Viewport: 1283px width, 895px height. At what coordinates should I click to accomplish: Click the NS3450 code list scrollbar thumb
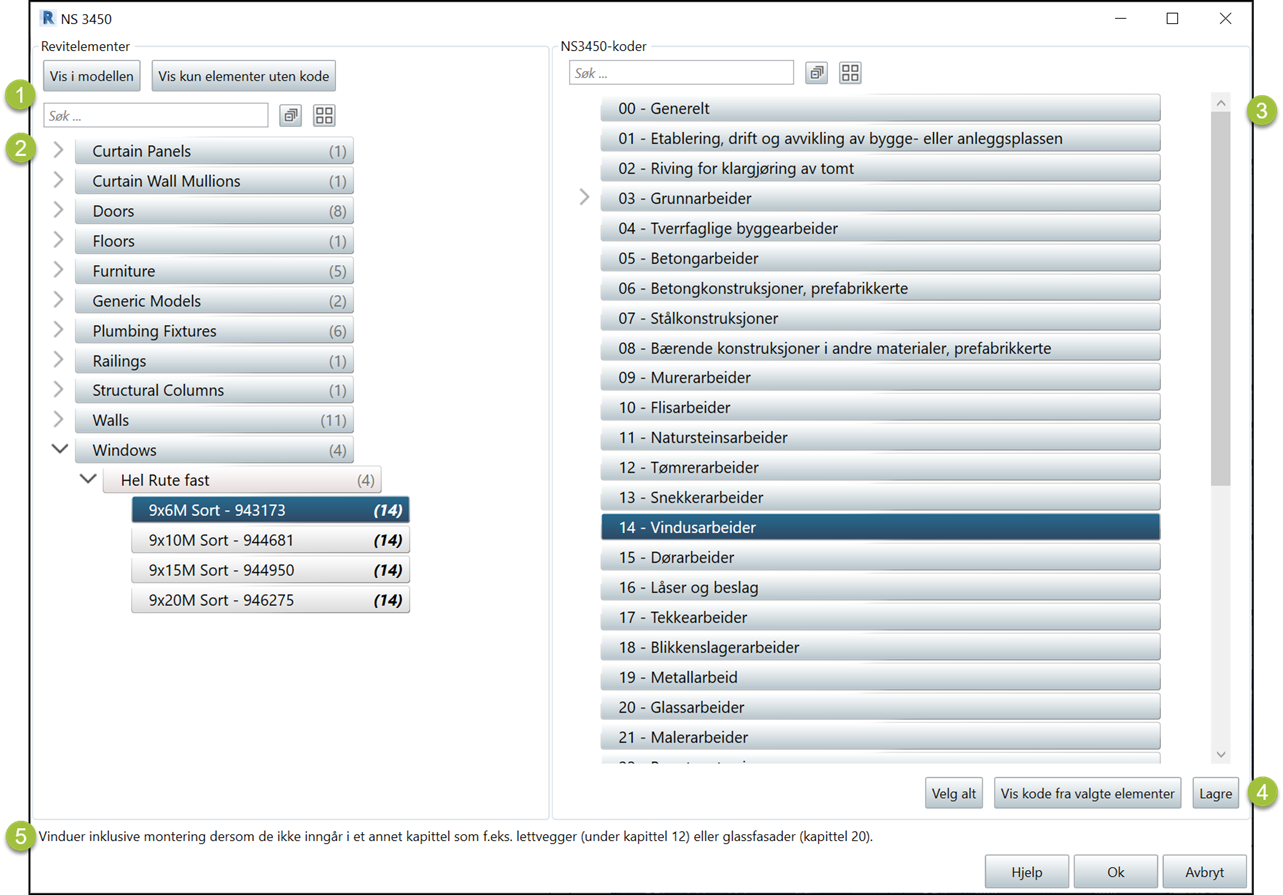(1220, 298)
